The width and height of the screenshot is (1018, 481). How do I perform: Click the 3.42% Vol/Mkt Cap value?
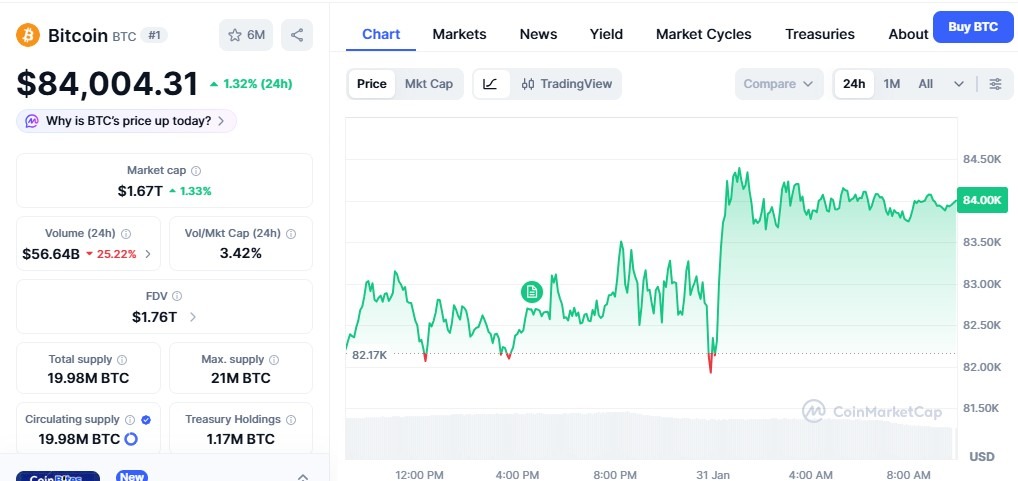click(x=241, y=253)
